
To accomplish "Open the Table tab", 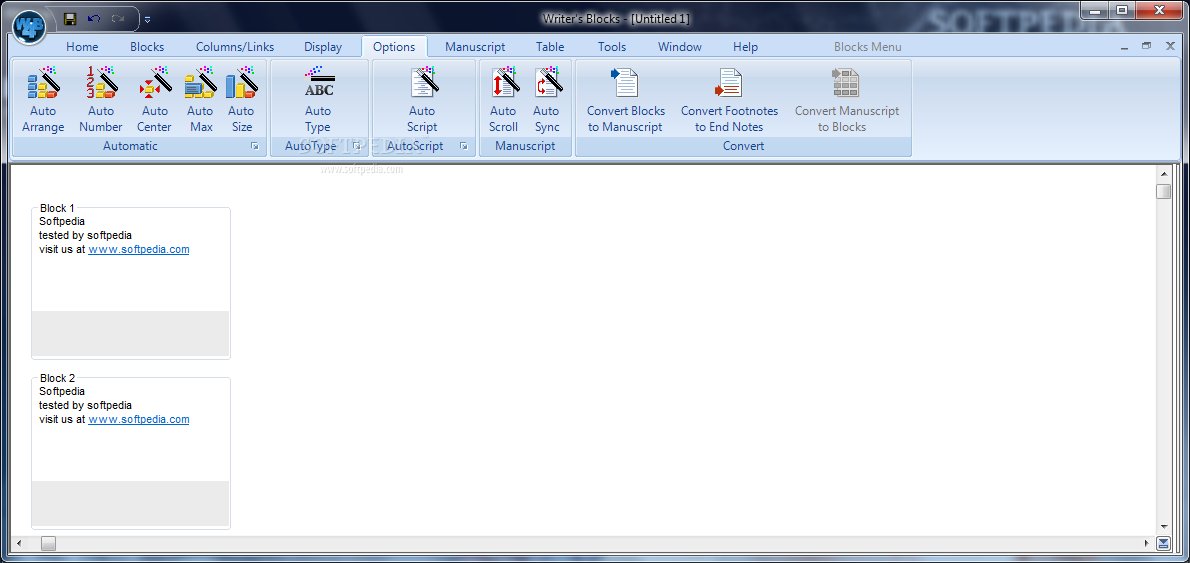I will pyautogui.click(x=550, y=47).
